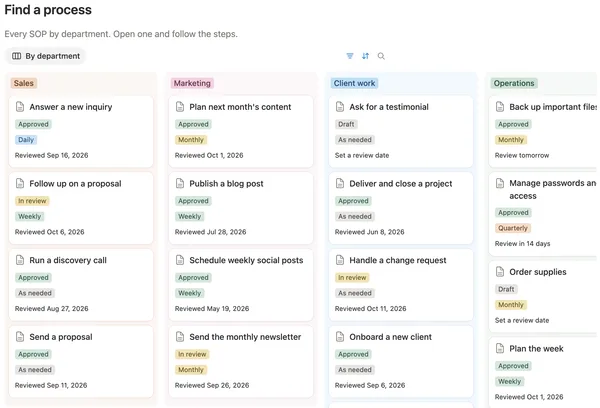Open Send the monthly newsletter title
The height and width of the screenshot is (408, 600).
click(x=245, y=337)
